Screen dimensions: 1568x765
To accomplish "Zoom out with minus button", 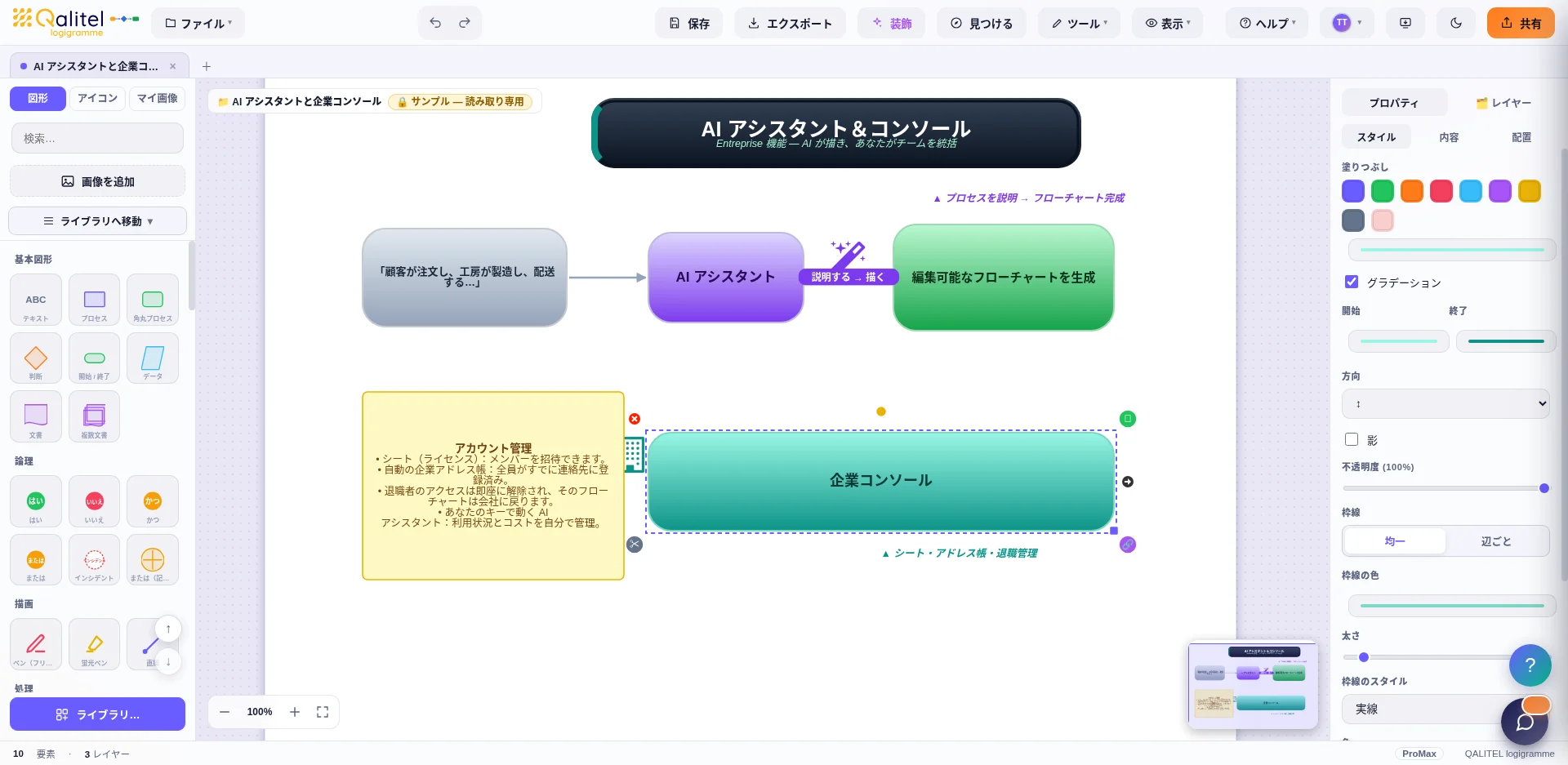I will pyautogui.click(x=225, y=712).
